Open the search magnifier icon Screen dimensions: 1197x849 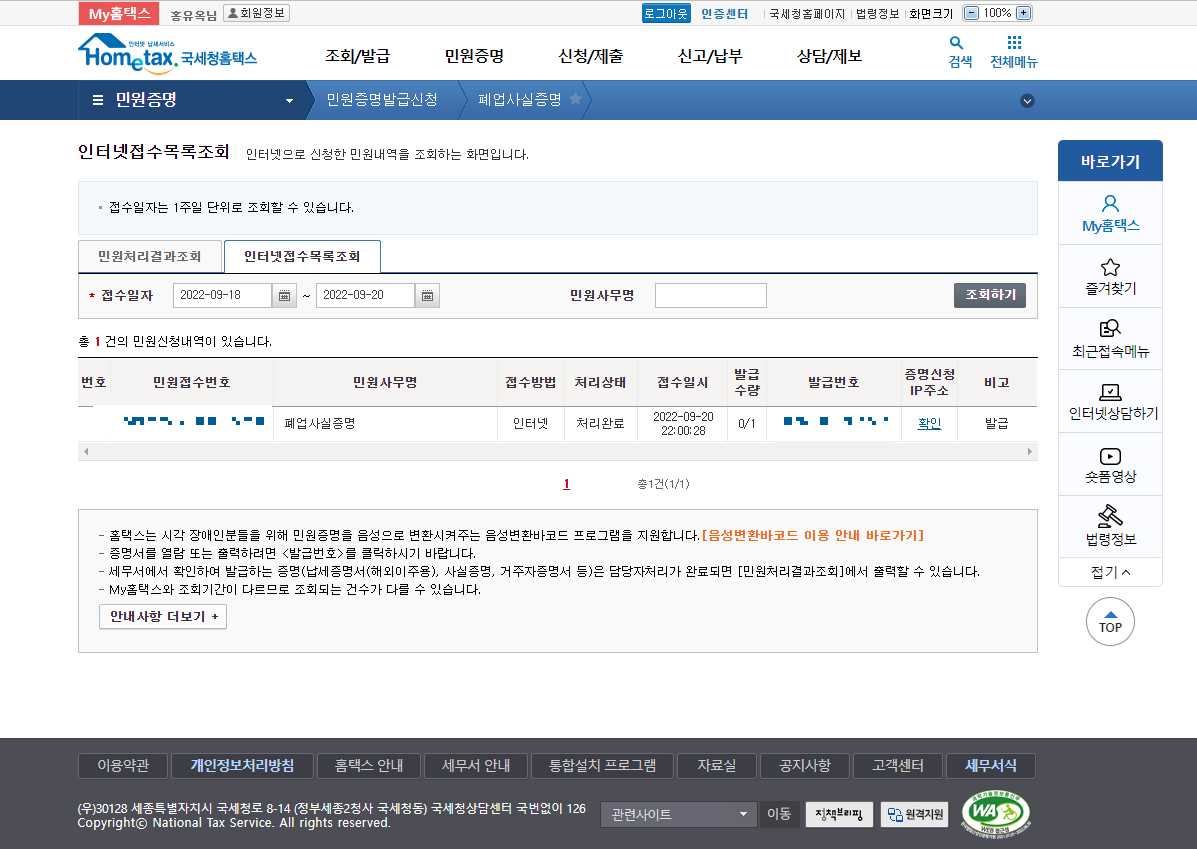(956, 43)
